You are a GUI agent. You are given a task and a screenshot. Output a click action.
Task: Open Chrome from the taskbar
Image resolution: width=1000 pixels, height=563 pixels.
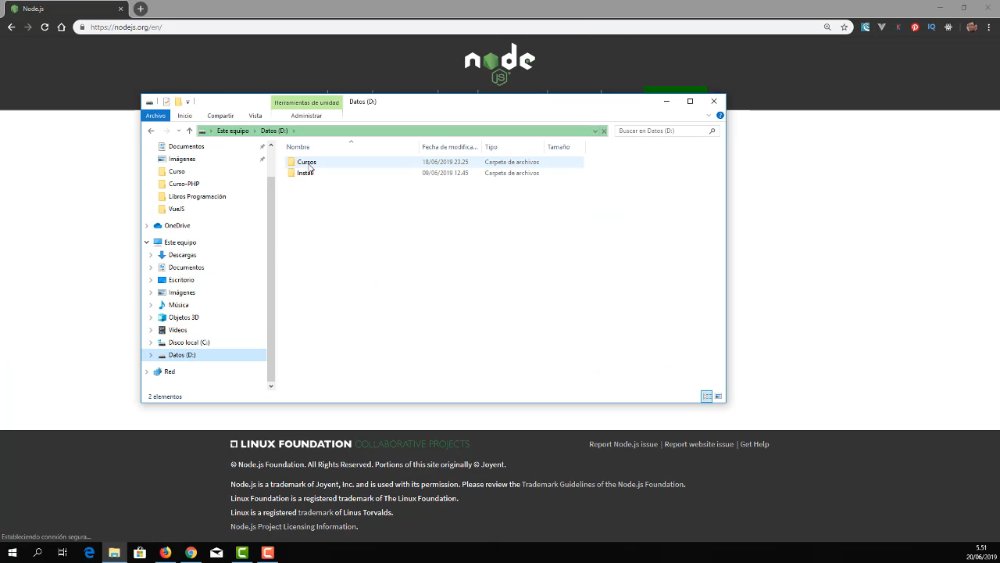point(191,552)
